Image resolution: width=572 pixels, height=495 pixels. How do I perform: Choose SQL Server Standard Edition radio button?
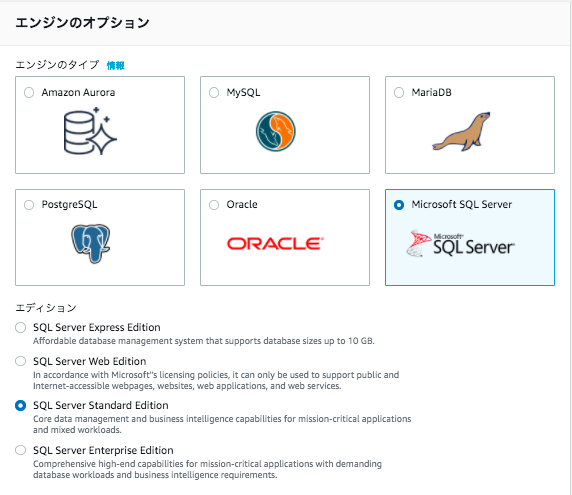(x=20, y=406)
